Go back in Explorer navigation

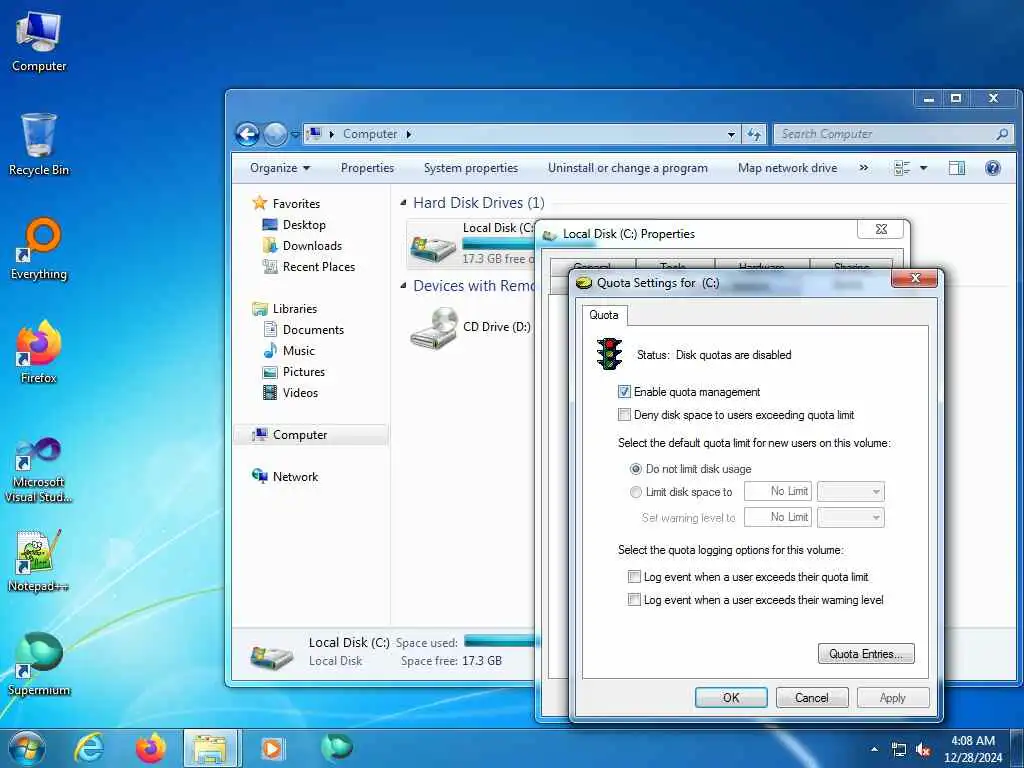248,135
